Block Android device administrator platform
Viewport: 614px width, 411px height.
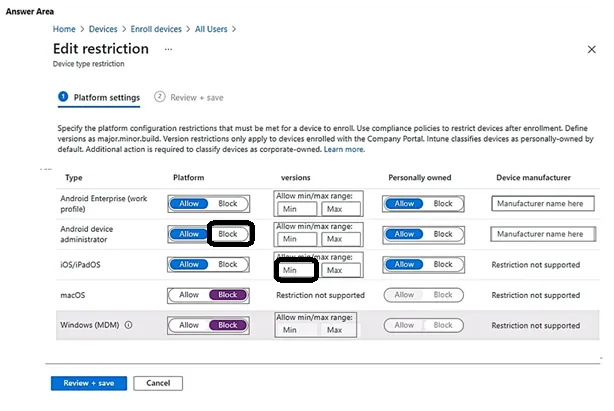[228, 234]
